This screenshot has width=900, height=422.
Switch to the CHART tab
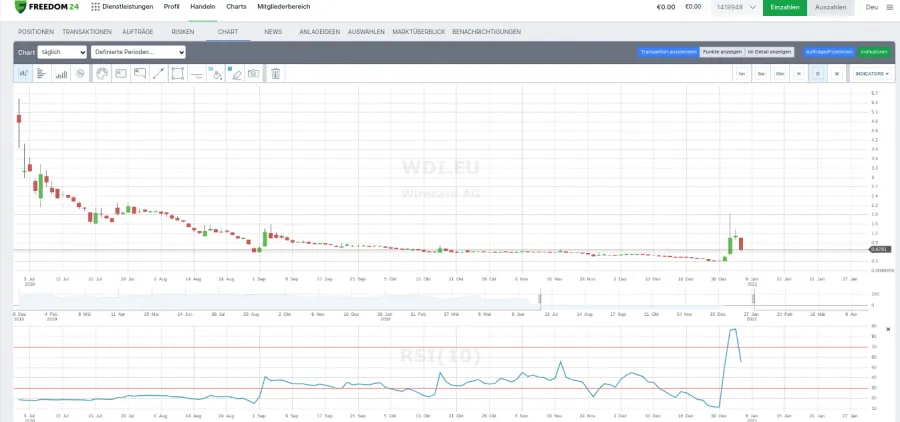tap(228, 32)
